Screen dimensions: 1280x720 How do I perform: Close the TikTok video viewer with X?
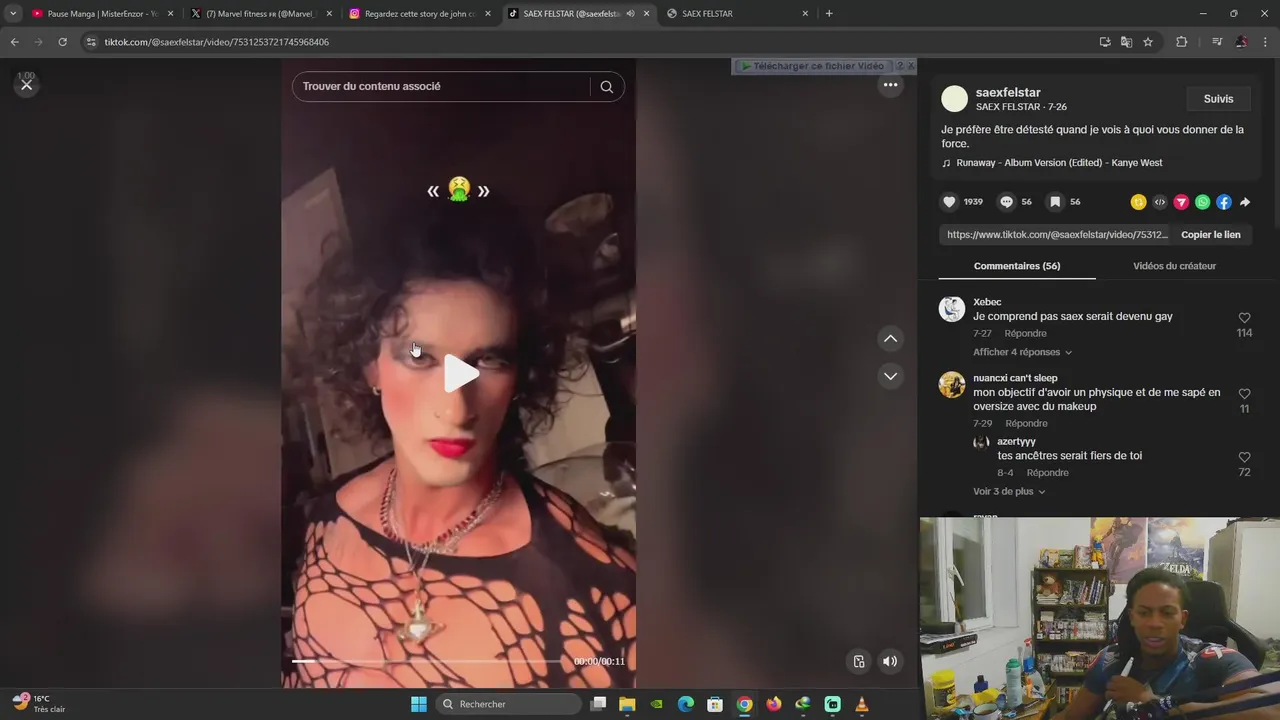pos(27,85)
